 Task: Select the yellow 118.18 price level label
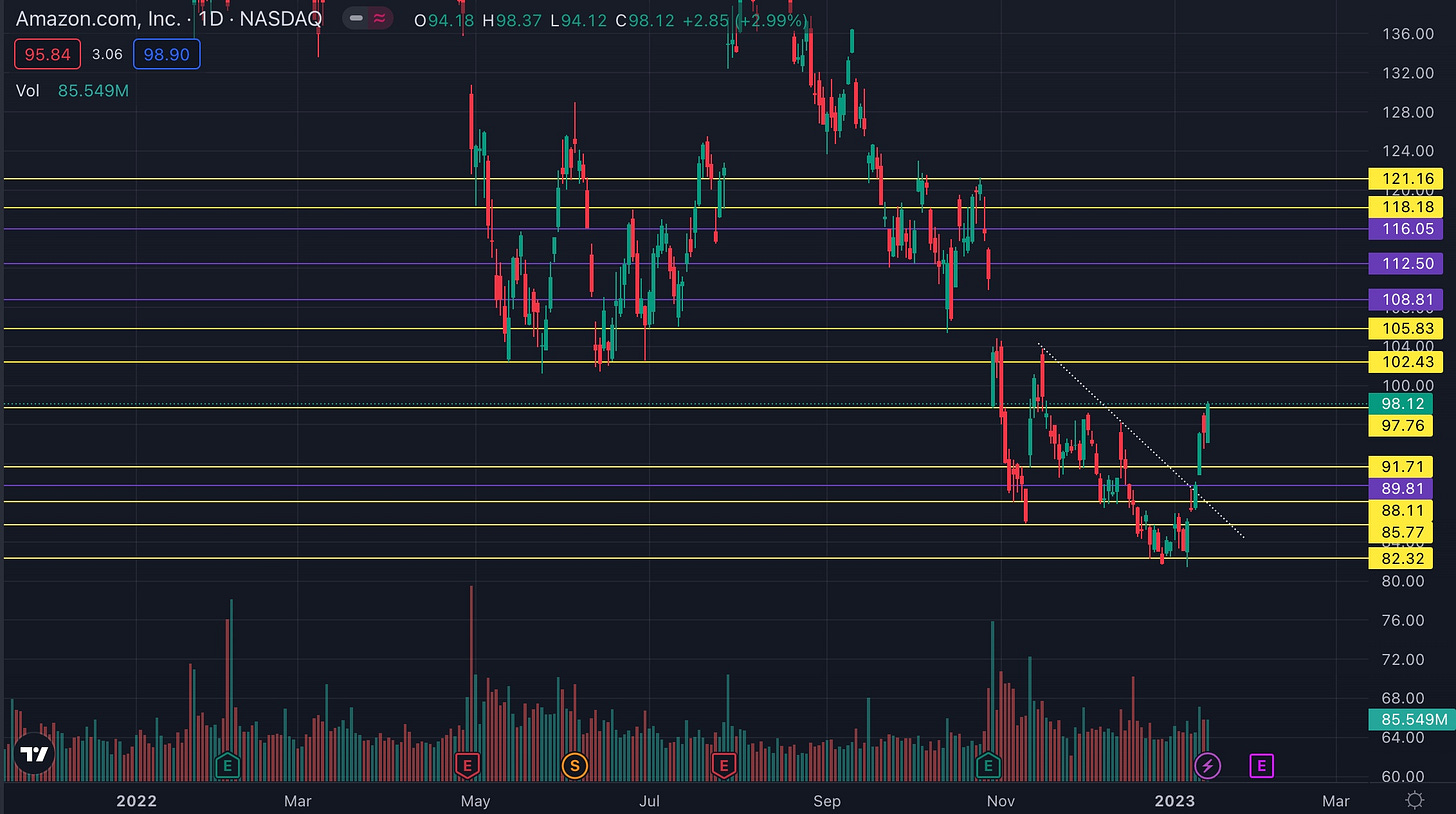point(1405,207)
